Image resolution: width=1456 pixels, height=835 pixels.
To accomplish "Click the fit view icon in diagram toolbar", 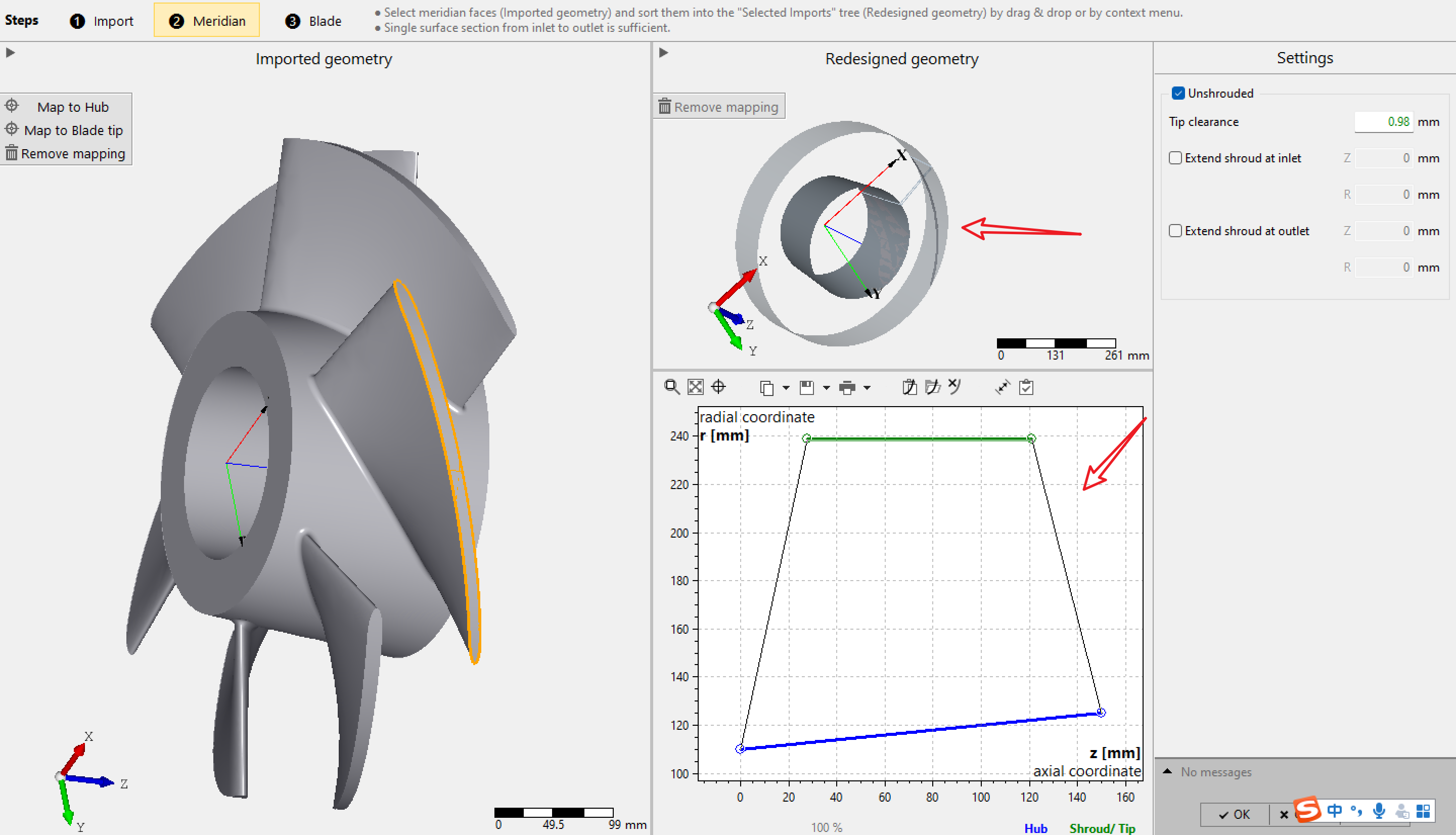I will click(695, 387).
